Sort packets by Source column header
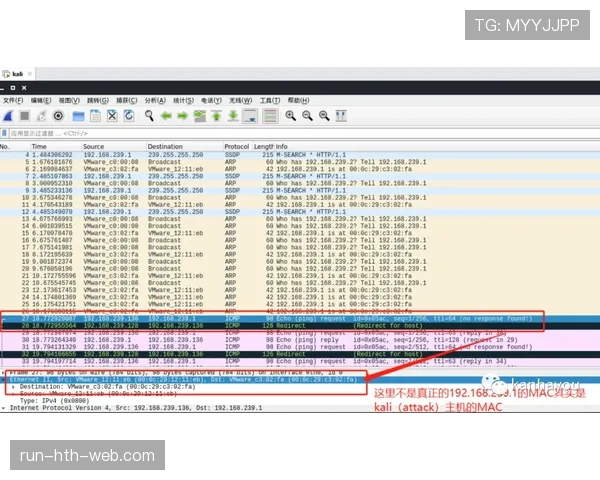This screenshot has width=600, height=480. pyautogui.click(x=94, y=147)
